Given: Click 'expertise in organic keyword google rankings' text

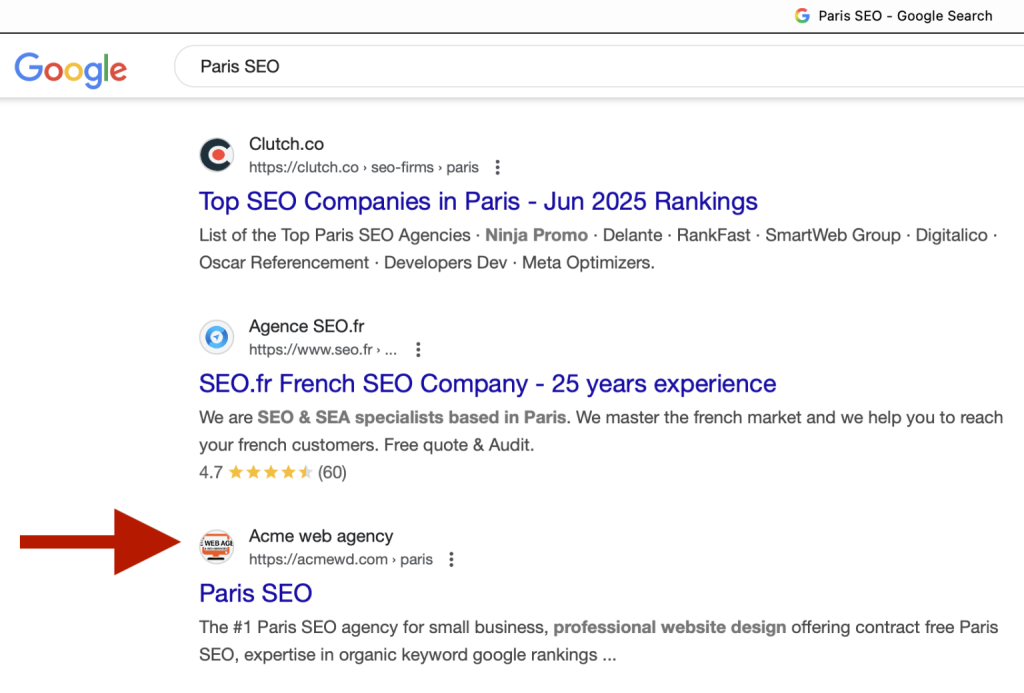Looking at the screenshot, I should click(421, 654).
